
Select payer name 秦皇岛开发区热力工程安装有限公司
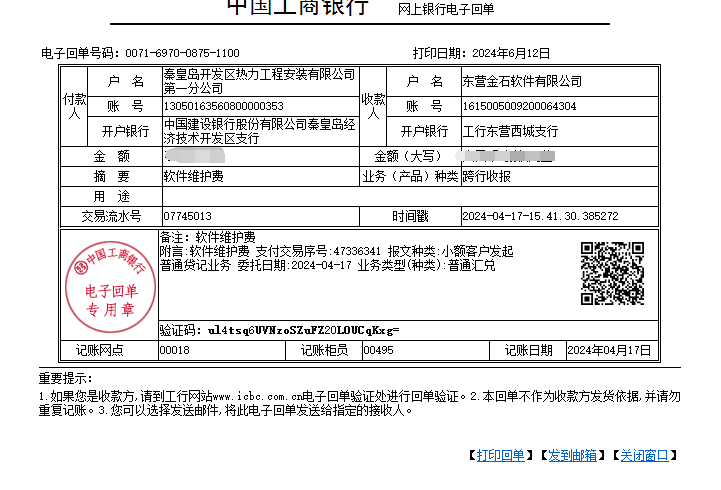259,74
